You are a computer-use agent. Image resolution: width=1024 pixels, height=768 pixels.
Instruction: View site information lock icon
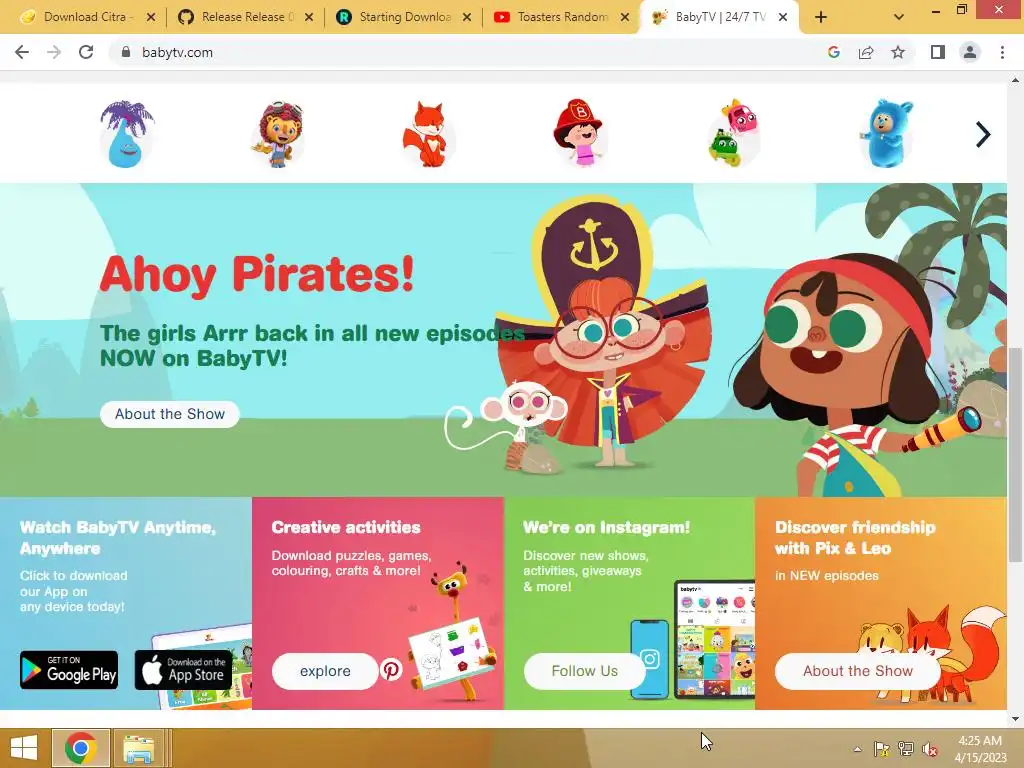(x=125, y=52)
